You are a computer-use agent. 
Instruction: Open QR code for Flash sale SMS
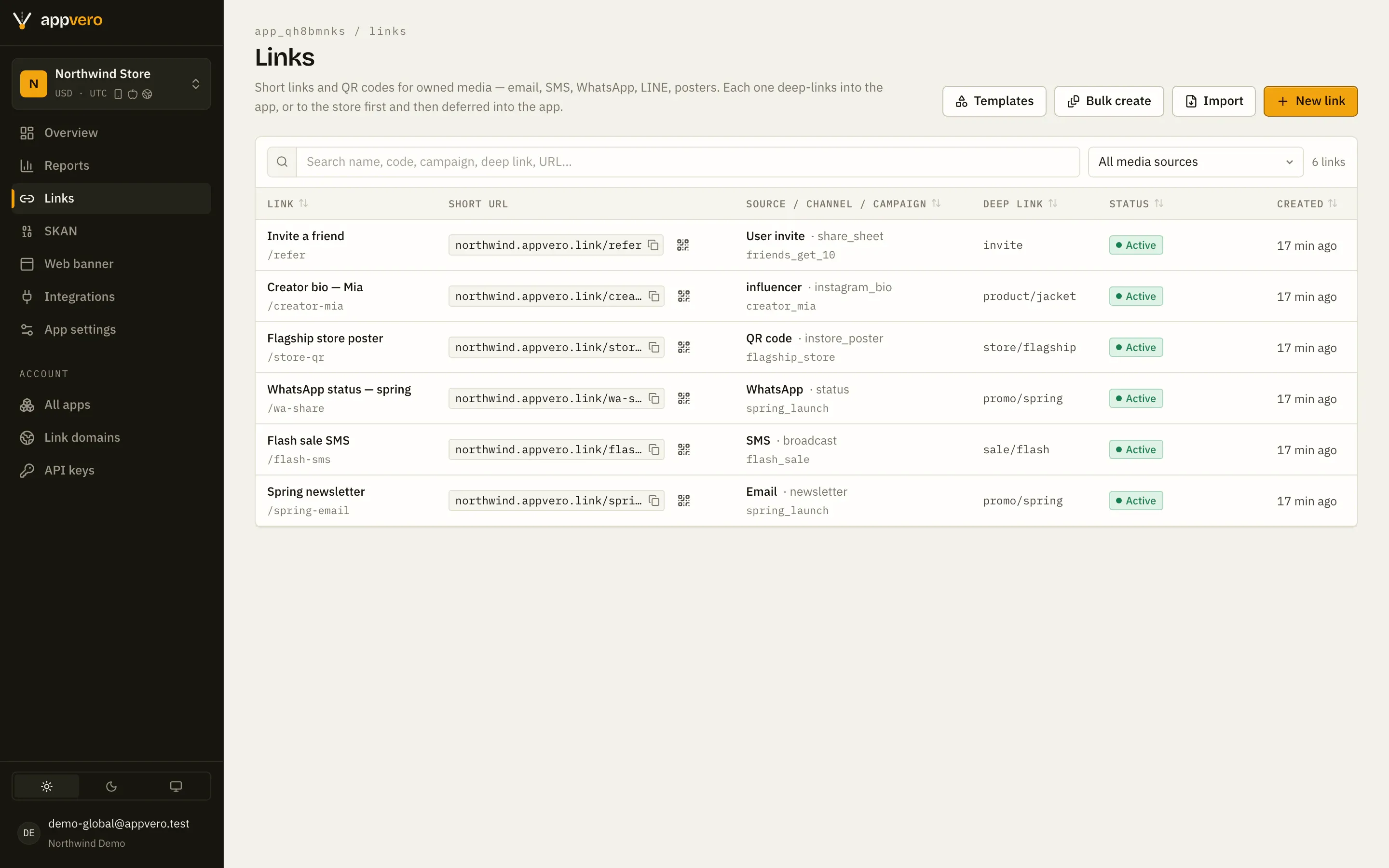[x=683, y=449]
